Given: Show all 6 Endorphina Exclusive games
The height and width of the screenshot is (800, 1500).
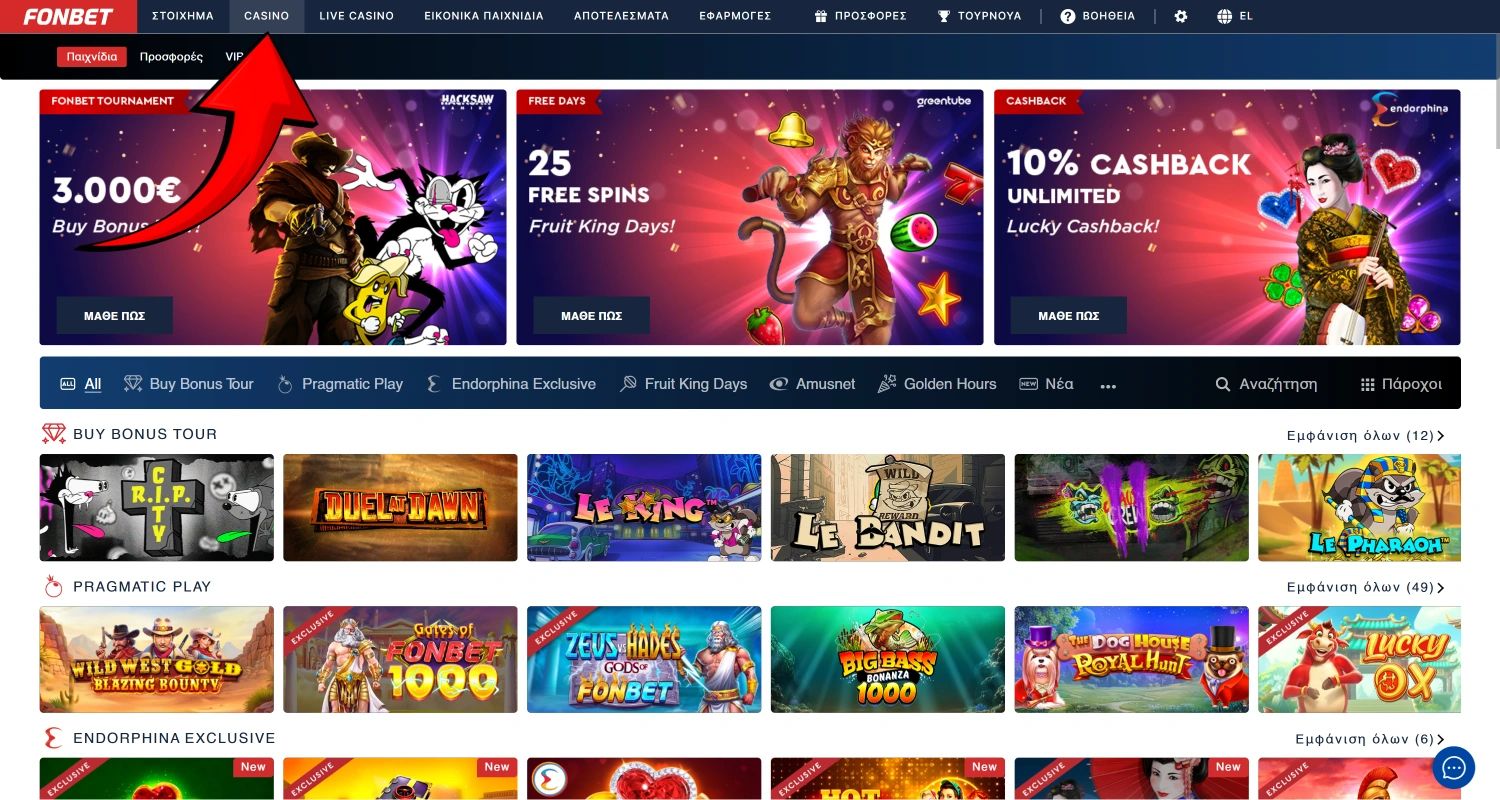Looking at the screenshot, I should pos(1369,739).
